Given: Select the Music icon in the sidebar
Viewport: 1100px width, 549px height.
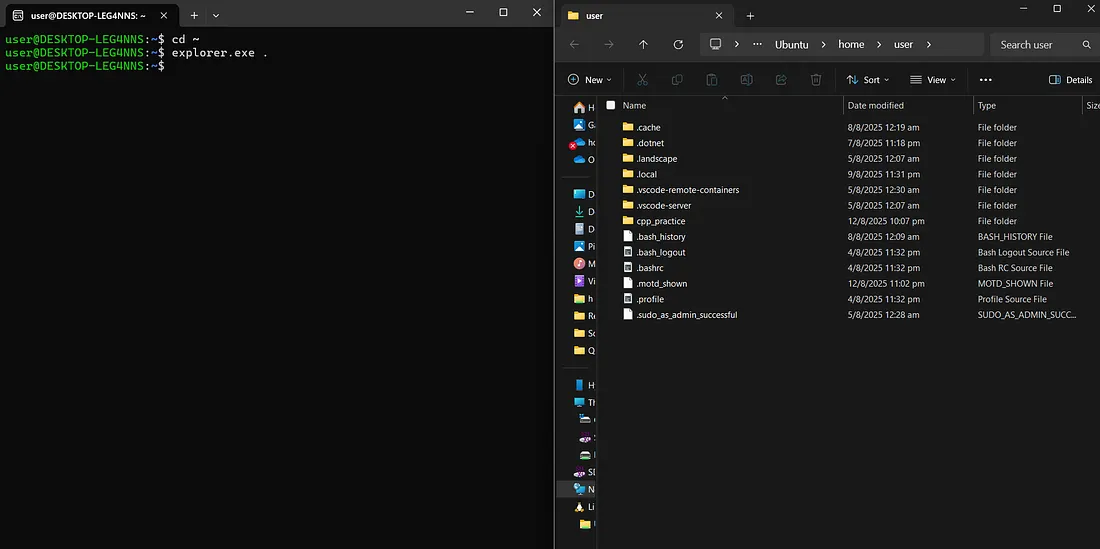Looking at the screenshot, I should pyautogui.click(x=579, y=264).
